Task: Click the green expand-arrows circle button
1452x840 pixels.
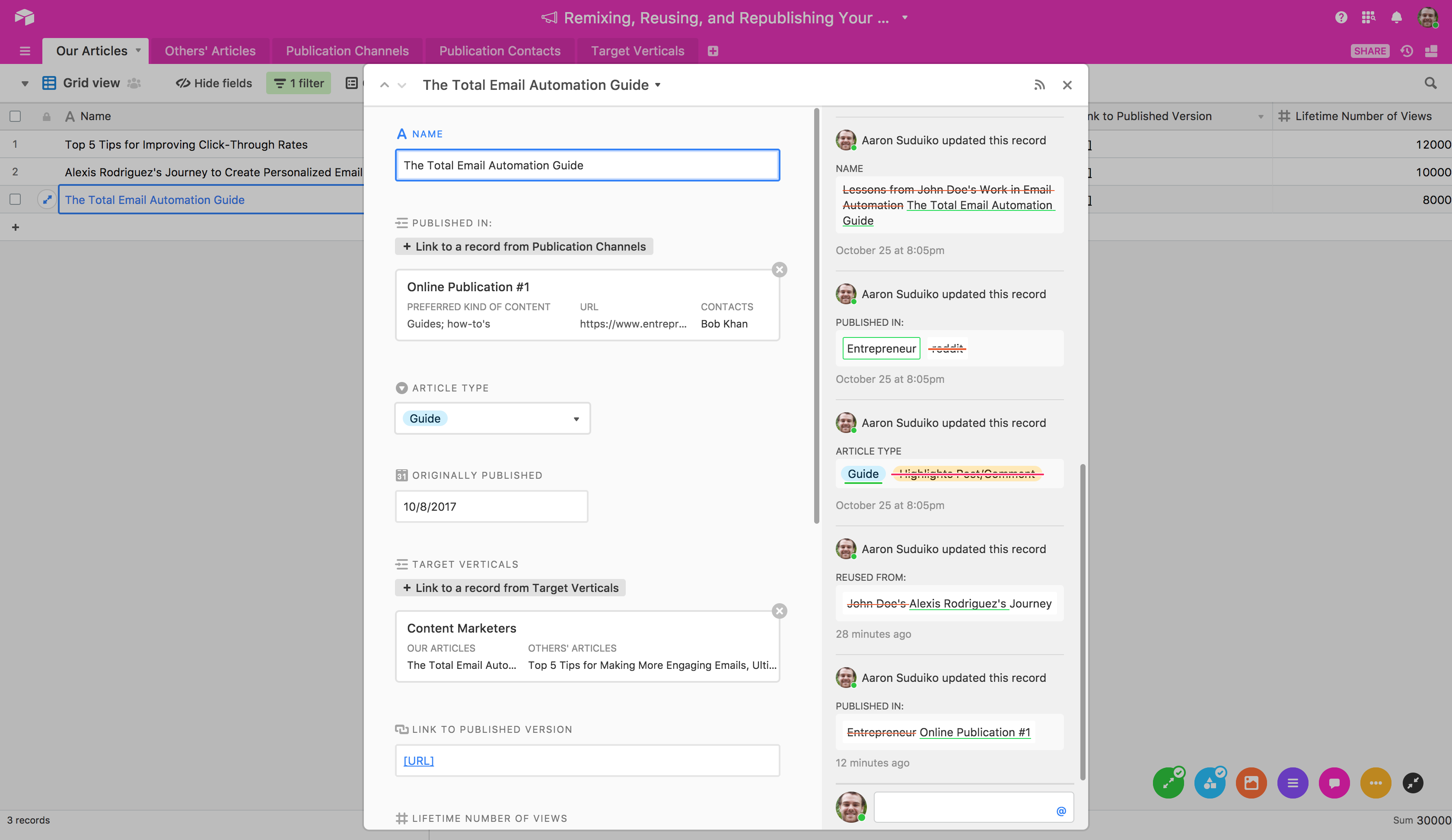Action: point(1169,783)
